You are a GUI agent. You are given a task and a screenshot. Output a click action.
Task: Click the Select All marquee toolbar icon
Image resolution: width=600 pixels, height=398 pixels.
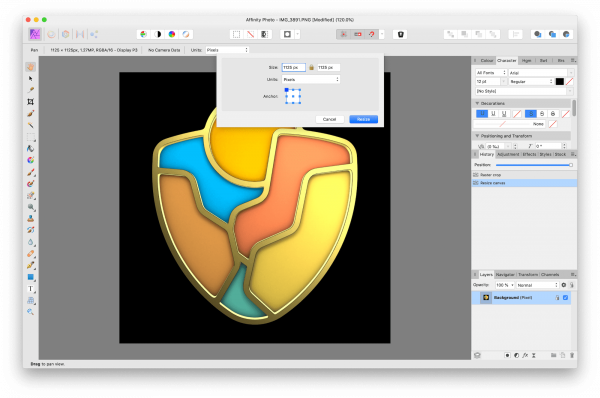tap(236, 34)
